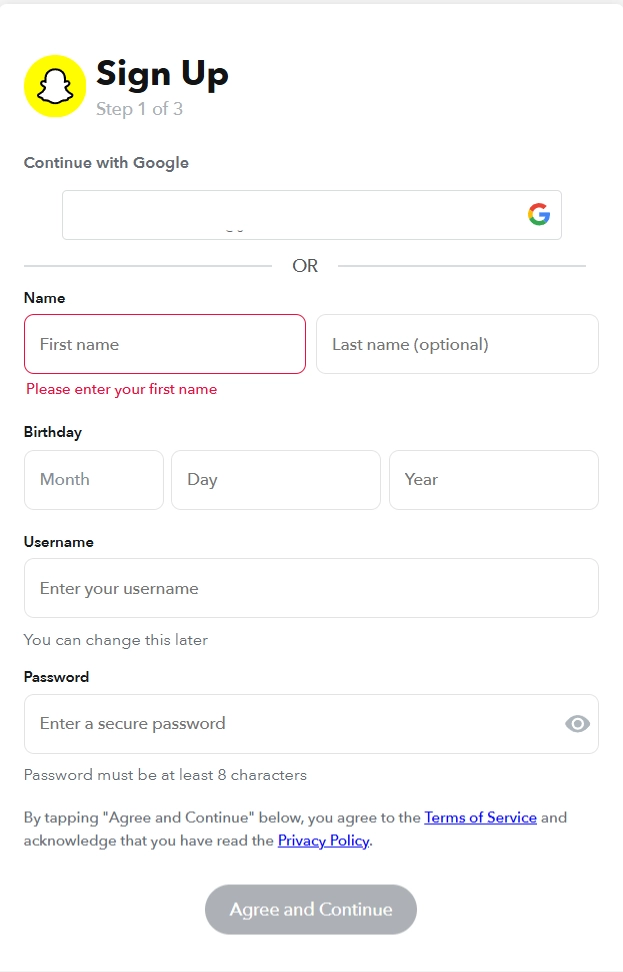Select the username input field
623x972 pixels.
point(311,588)
